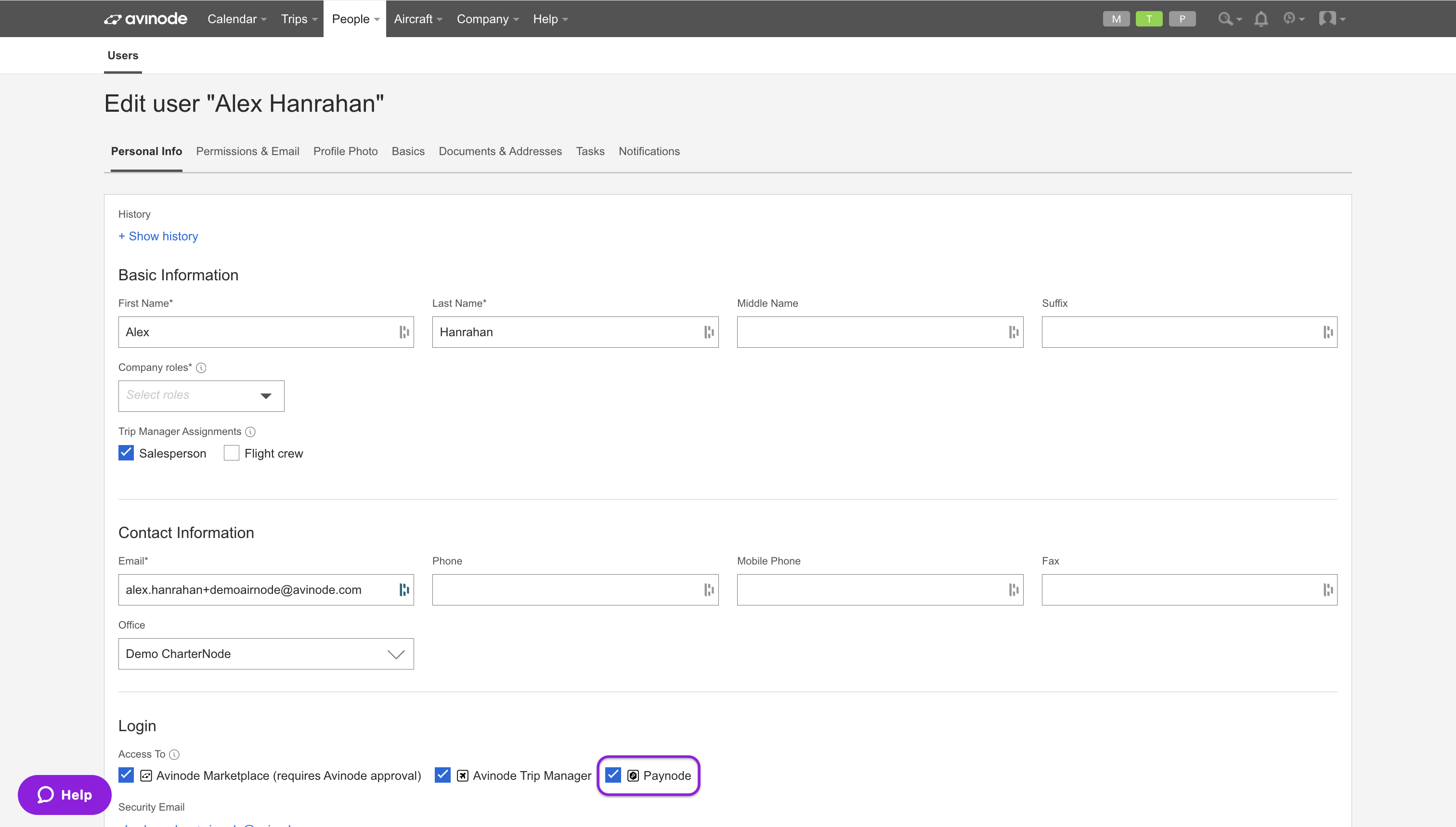Check the Flight crew checkbox
This screenshot has height=827, width=1456.
click(231, 453)
